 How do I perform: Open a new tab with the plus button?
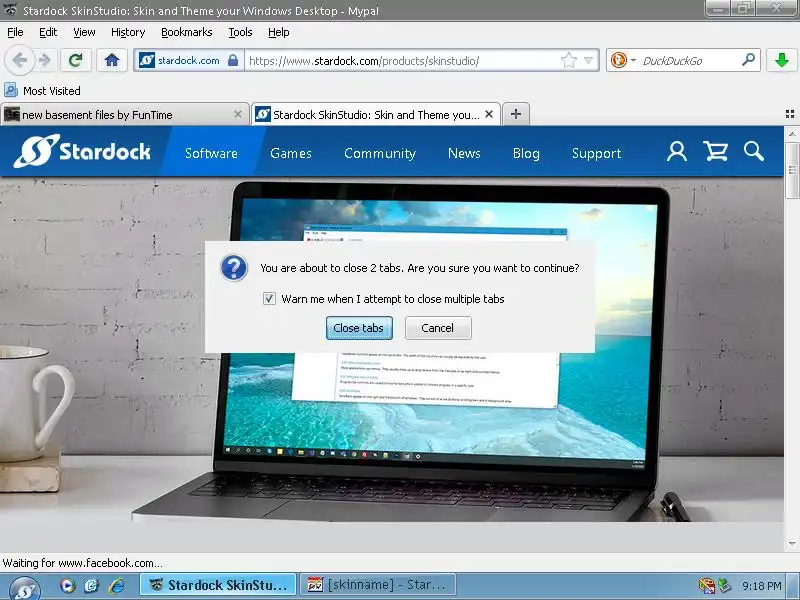[516, 114]
